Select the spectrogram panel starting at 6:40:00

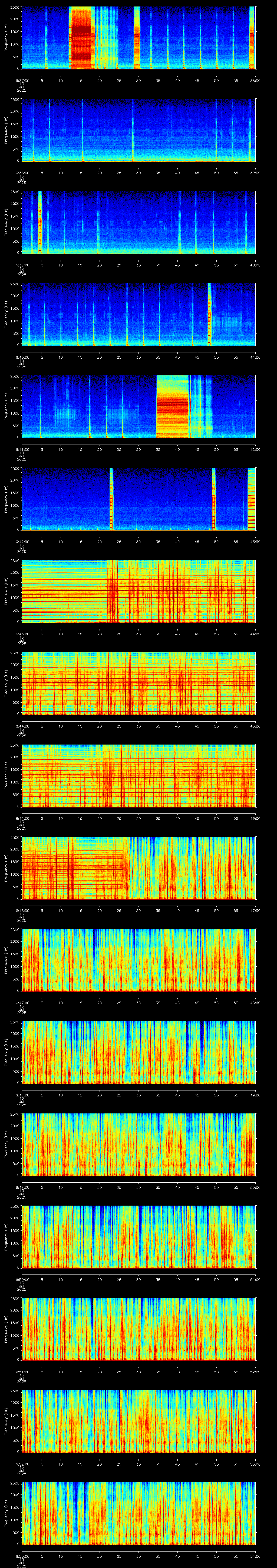click(x=139, y=315)
